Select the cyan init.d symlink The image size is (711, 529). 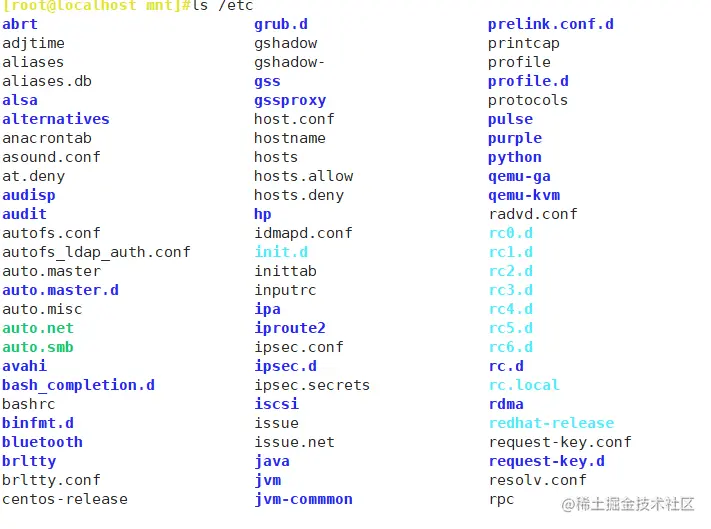(x=281, y=252)
